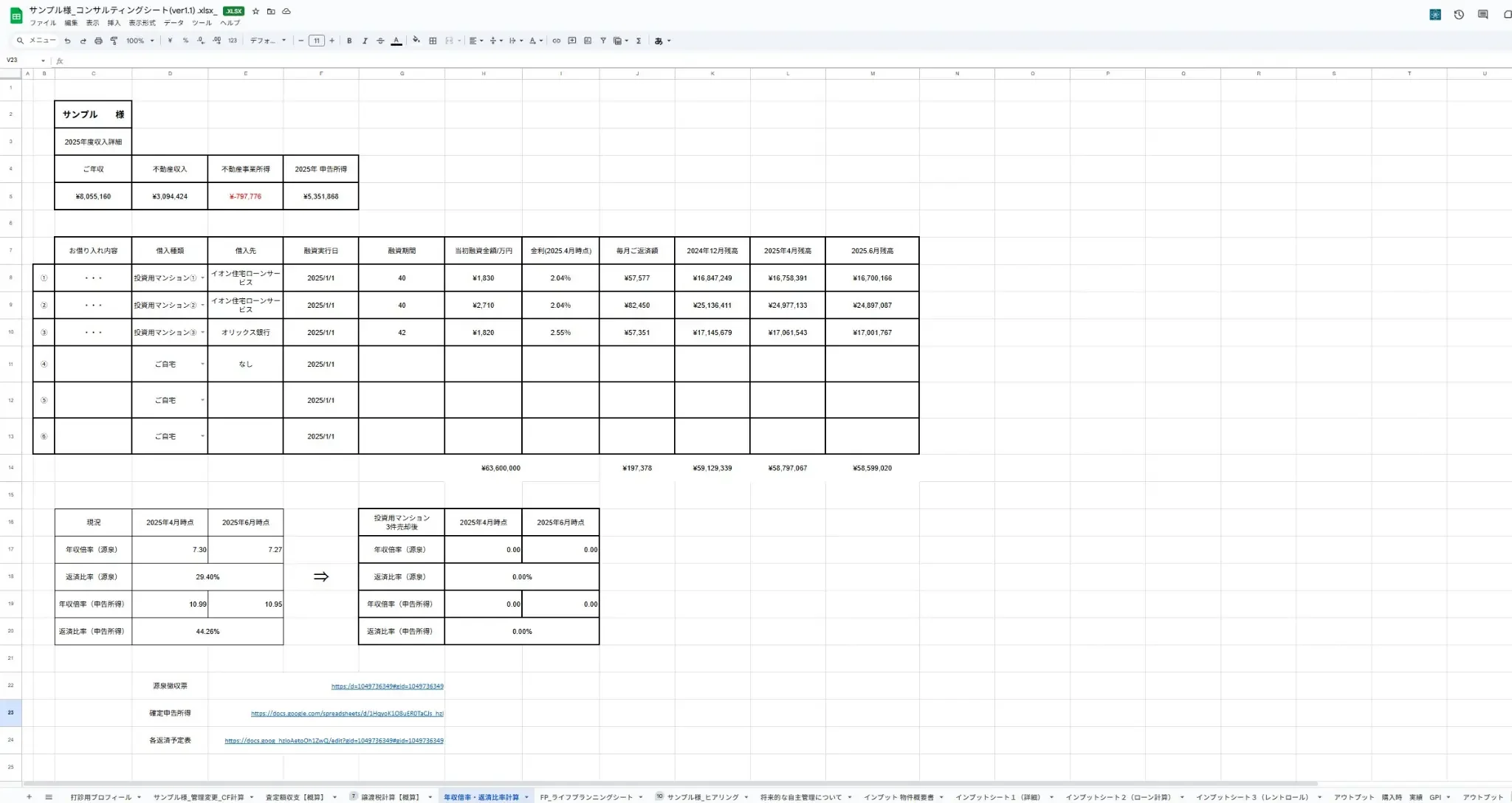The image size is (1512, 803).
Task: Toggle bold formatting
Action: (x=349, y=41)
